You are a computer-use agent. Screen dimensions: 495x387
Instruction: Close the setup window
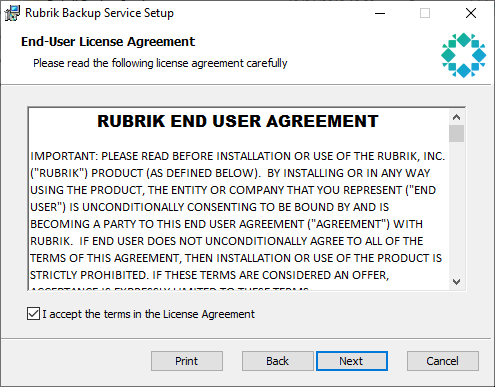tap(471, 13)
